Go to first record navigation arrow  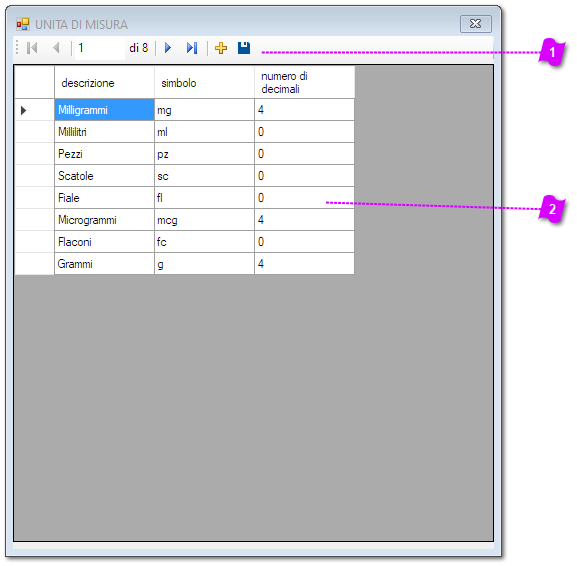click(32, 48)
